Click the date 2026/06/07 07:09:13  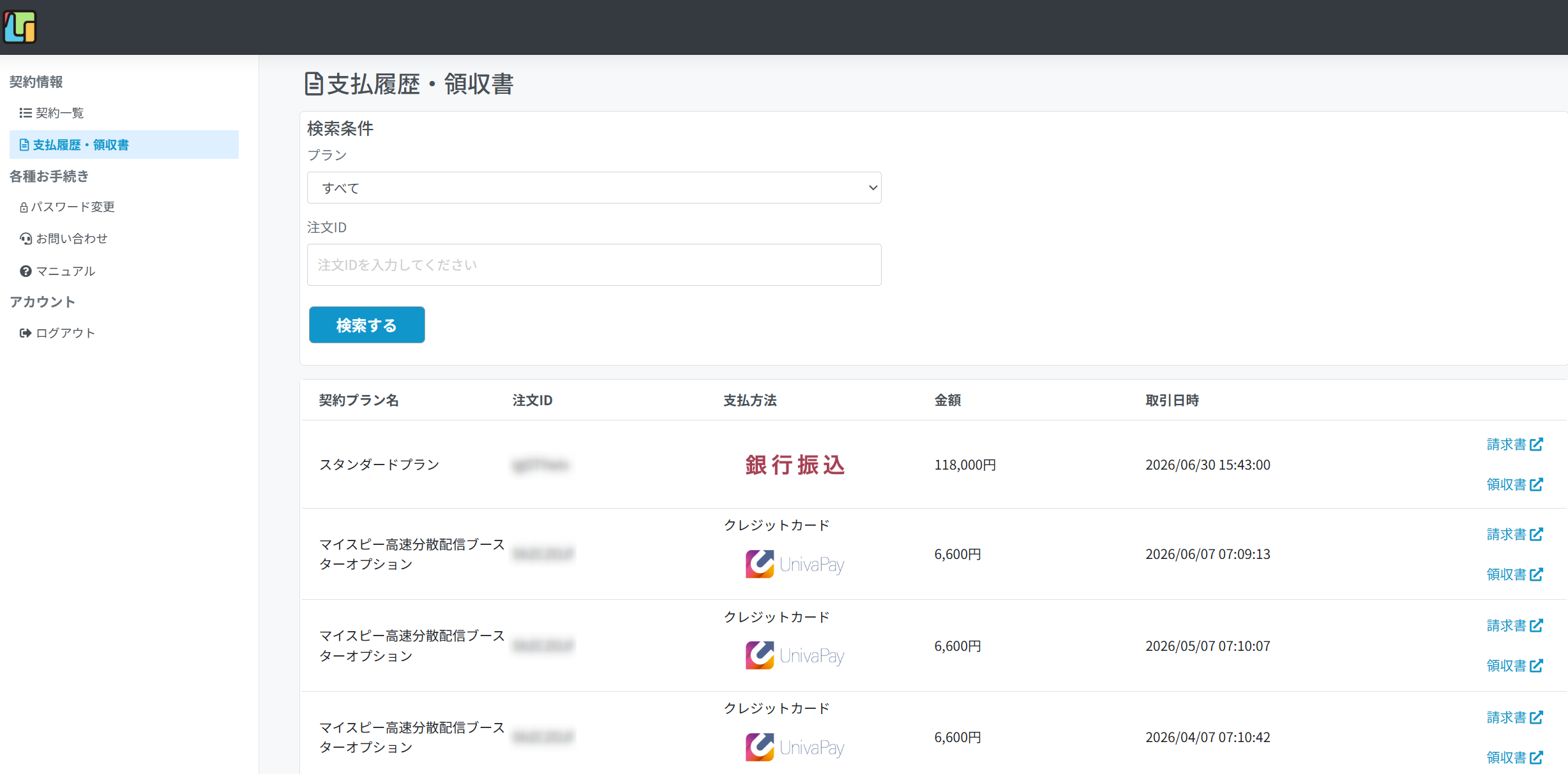pyautogui.click(x=1208, y=554)
